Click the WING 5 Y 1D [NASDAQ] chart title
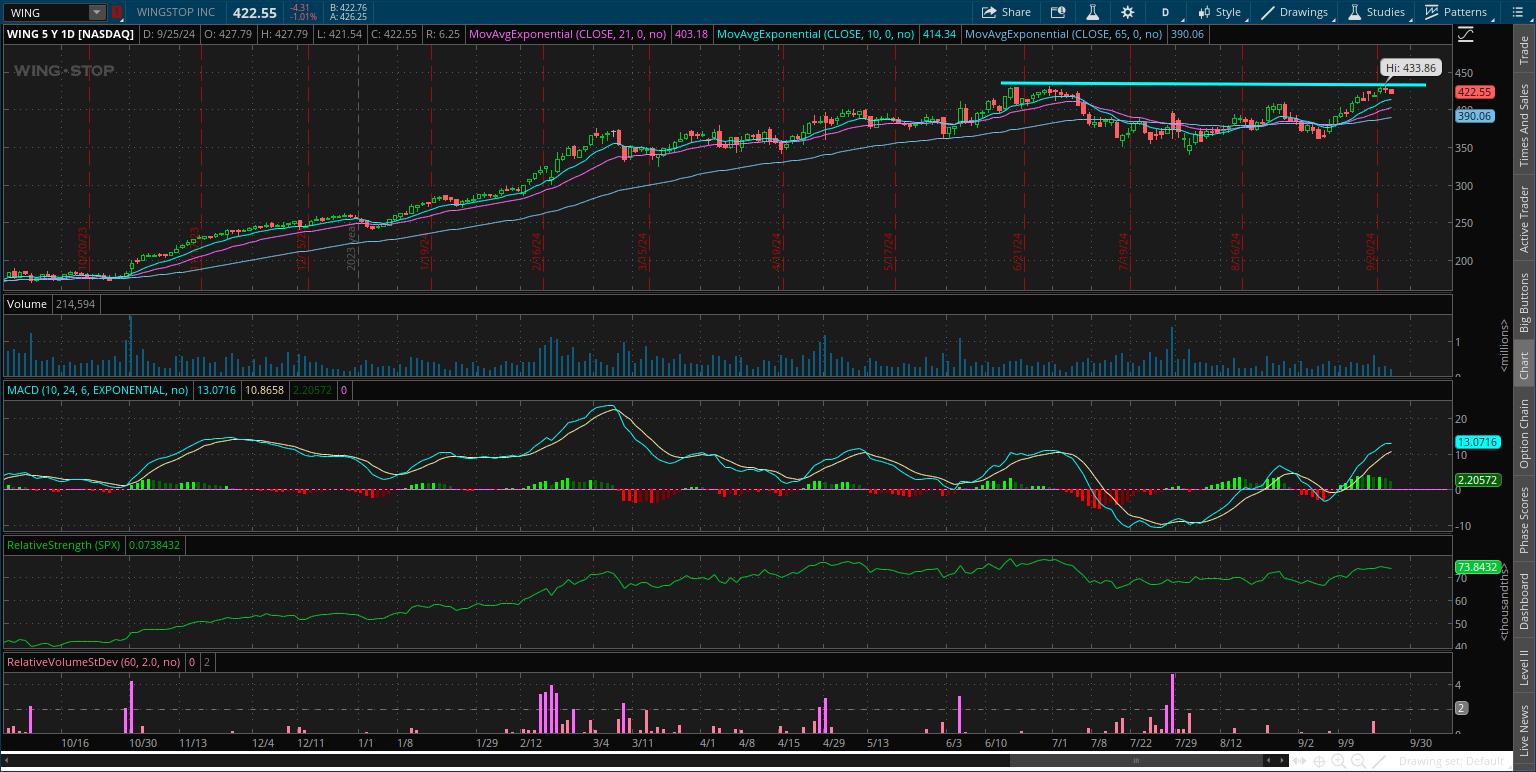Screen dimensions: 1536x772 [70, 34]
